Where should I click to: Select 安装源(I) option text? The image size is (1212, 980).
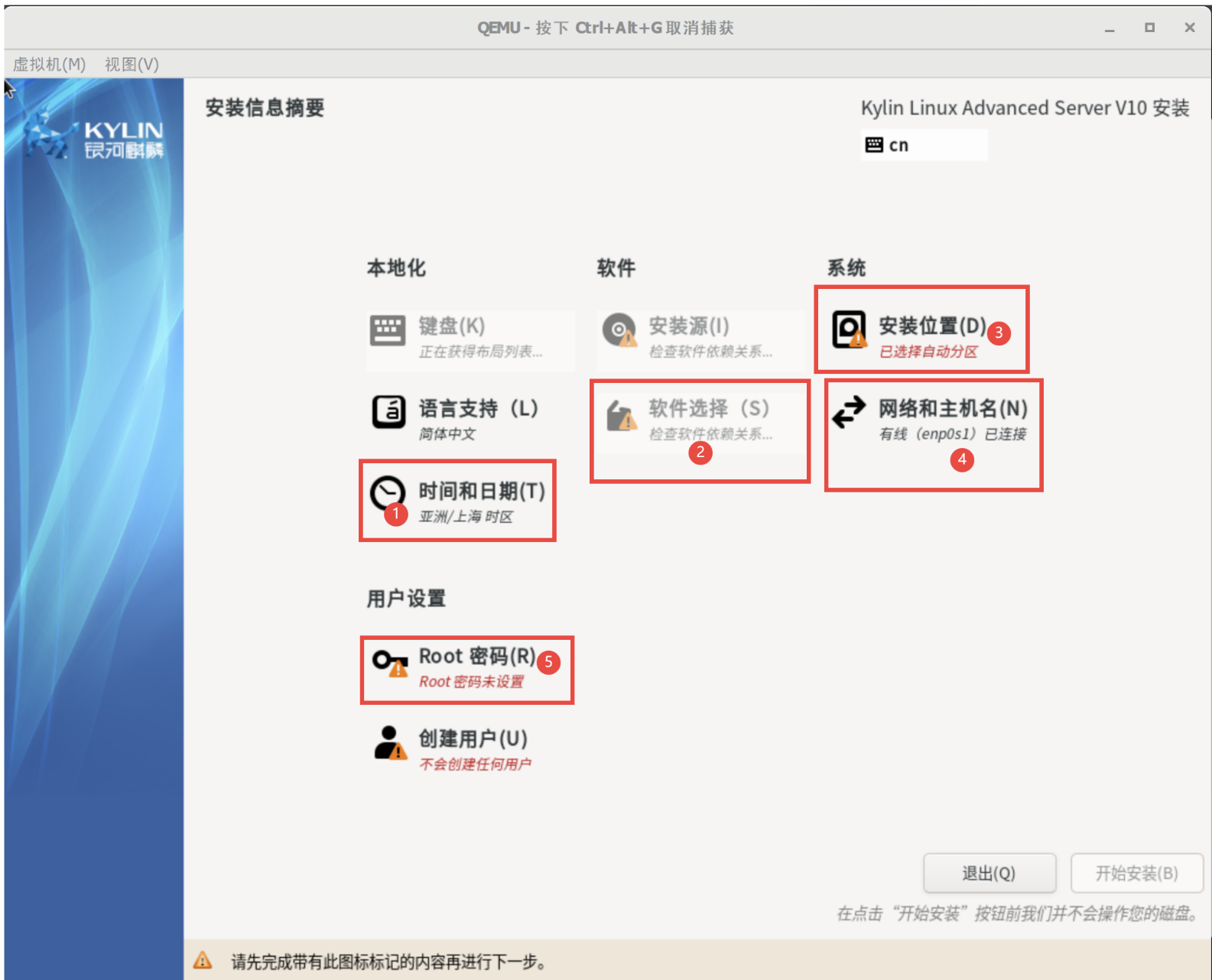689,326
